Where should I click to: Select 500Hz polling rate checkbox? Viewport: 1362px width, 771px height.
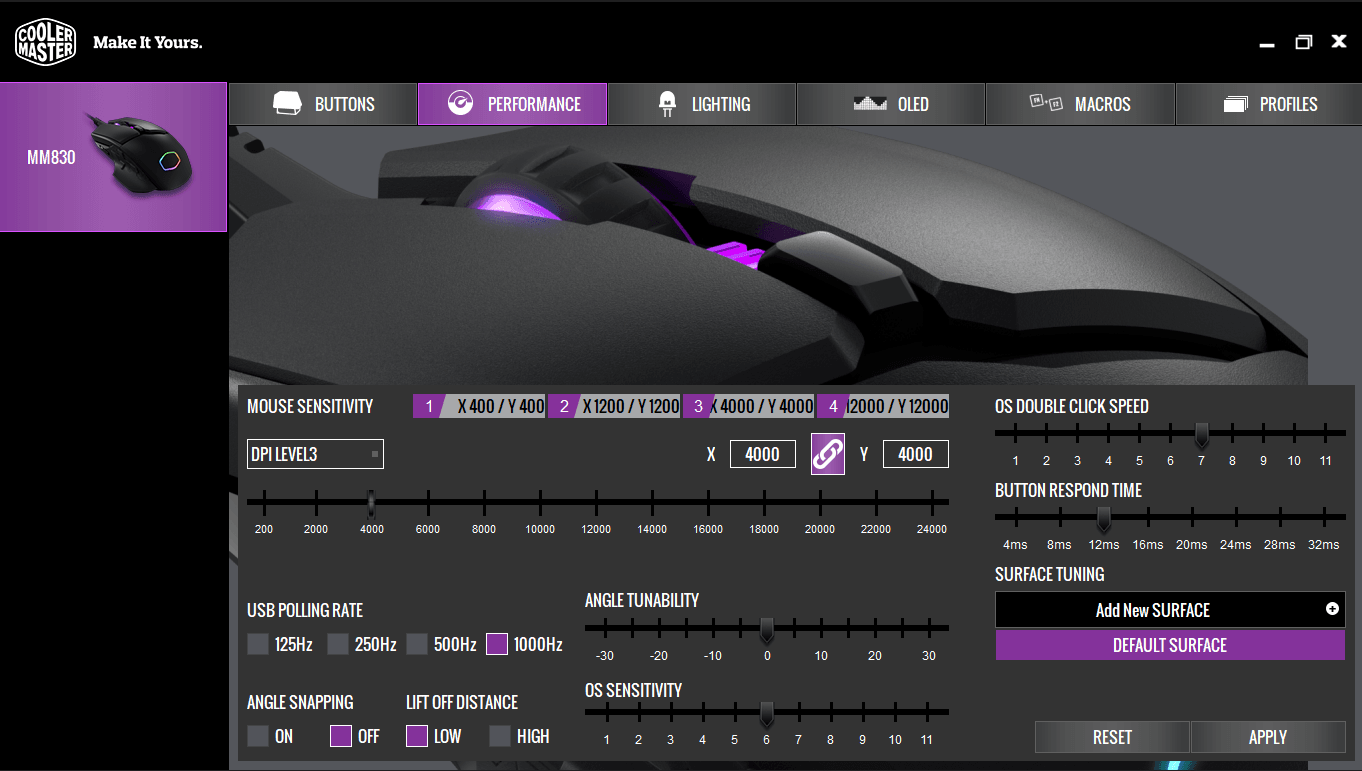pyautogui.click(x=417, y=644)
